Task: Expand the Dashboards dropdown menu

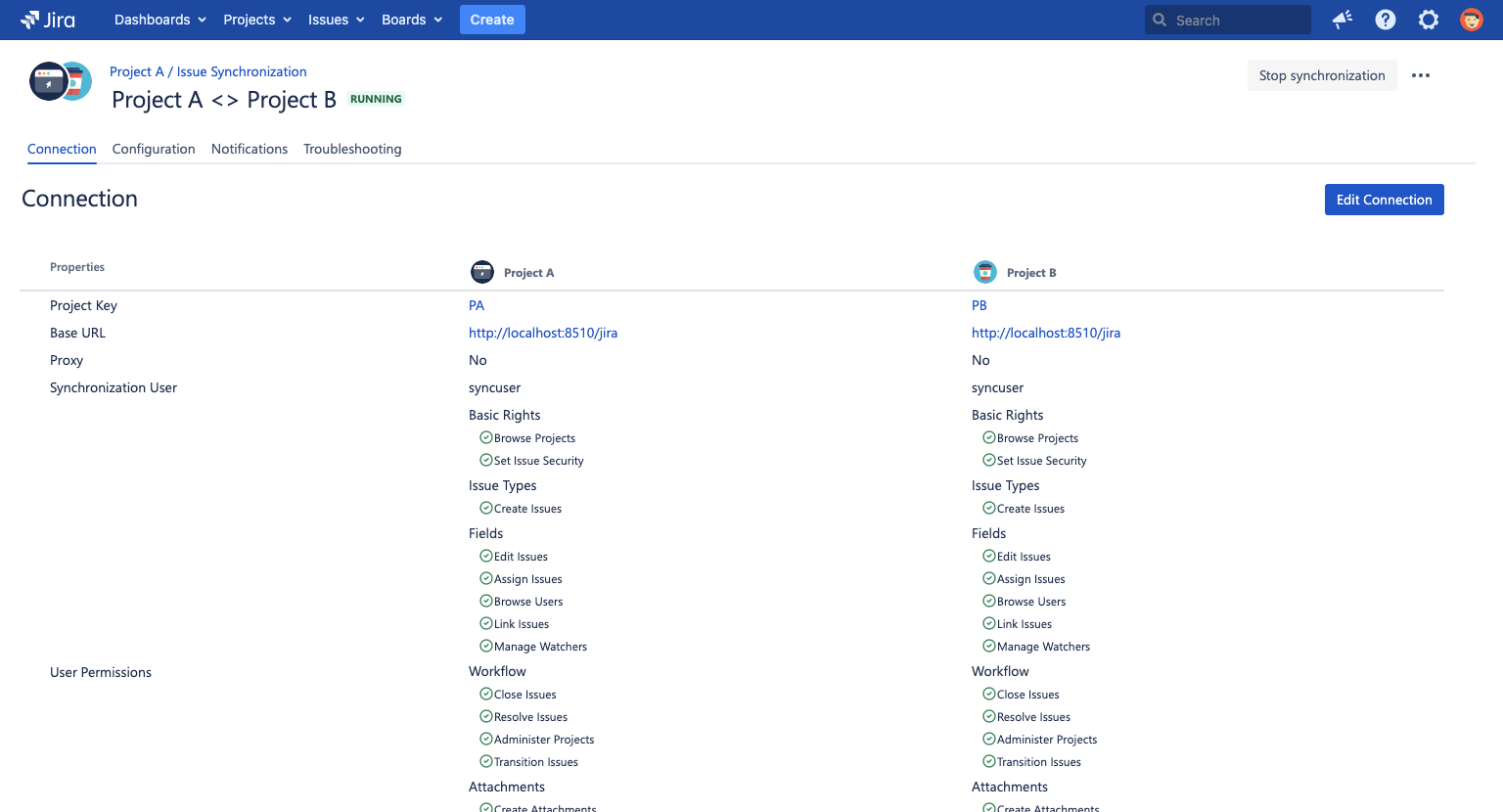Action: click(159, 20)
